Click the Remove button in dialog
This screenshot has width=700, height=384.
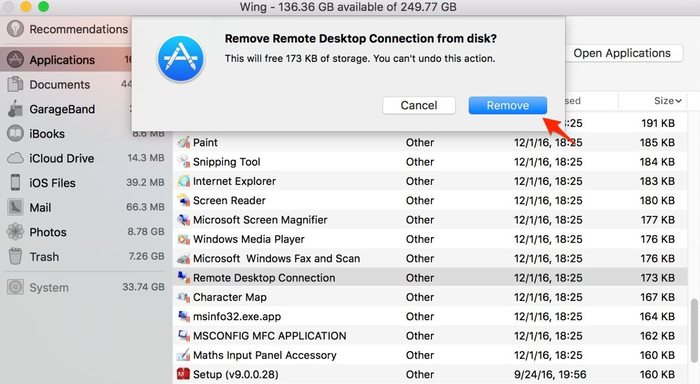tap(508, 105)
